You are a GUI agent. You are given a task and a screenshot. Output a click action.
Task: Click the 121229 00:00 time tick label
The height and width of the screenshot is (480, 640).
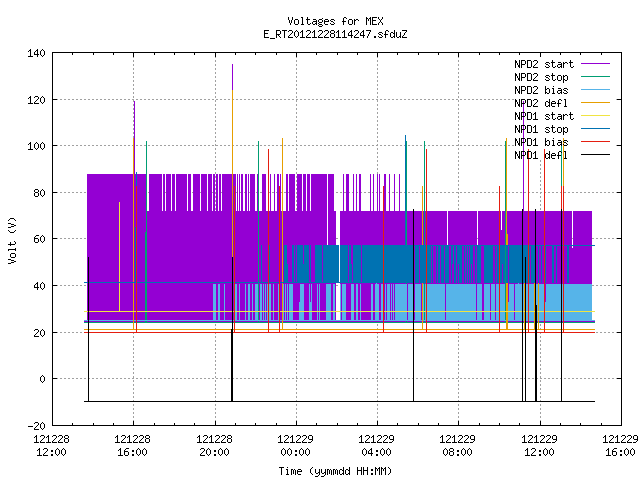(296, 446)
